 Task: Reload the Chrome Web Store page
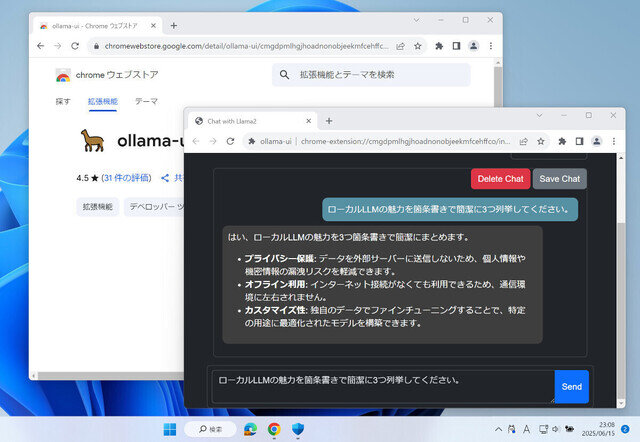point(75,46)
